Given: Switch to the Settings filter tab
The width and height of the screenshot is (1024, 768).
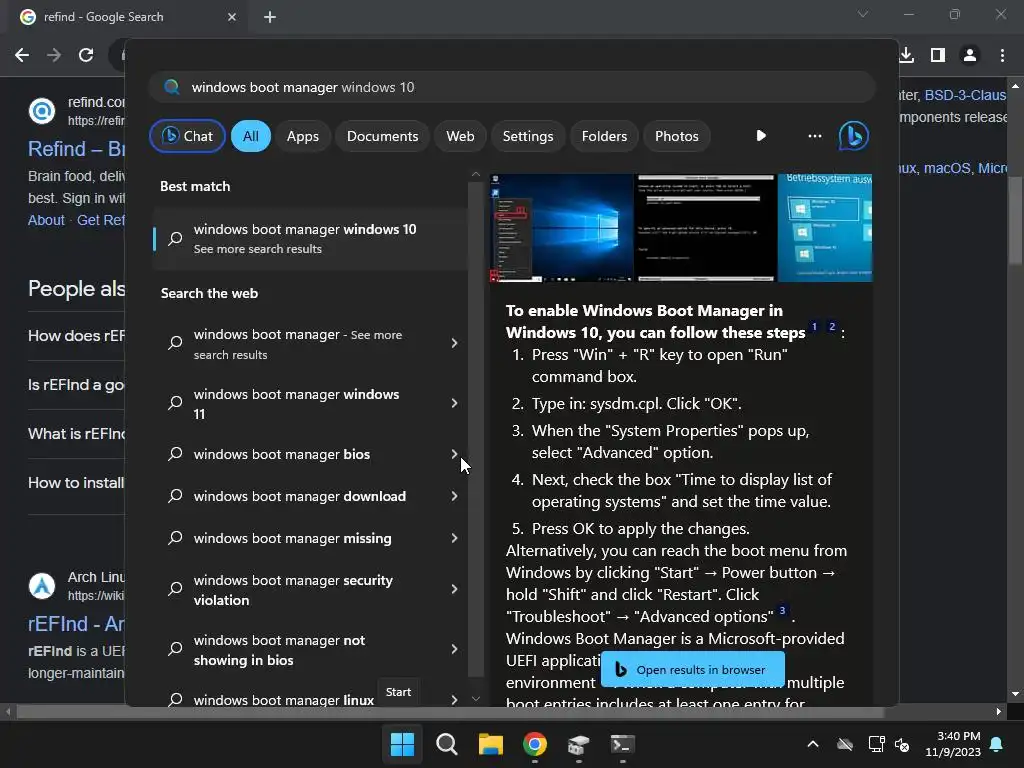Looking at the screenshot, I should coord(528,136).
